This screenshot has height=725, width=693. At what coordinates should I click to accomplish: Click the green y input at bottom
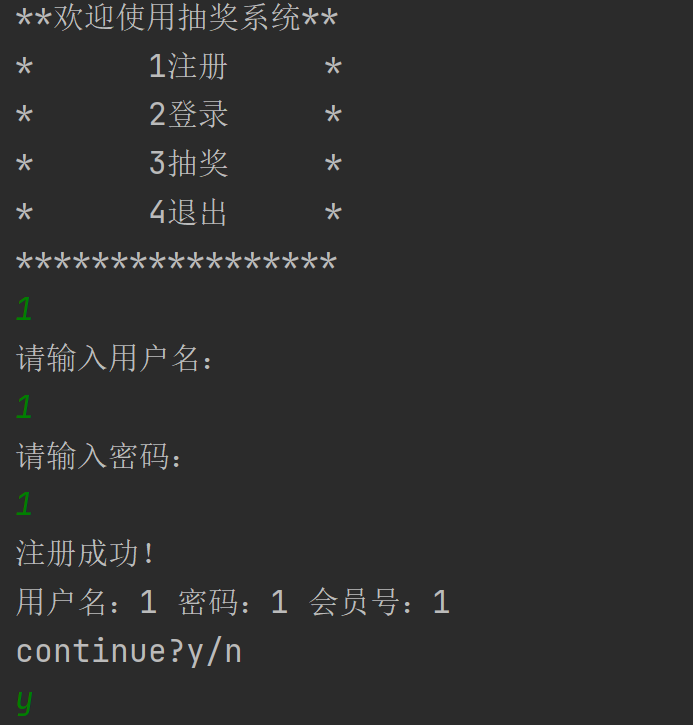click(25, 701)
